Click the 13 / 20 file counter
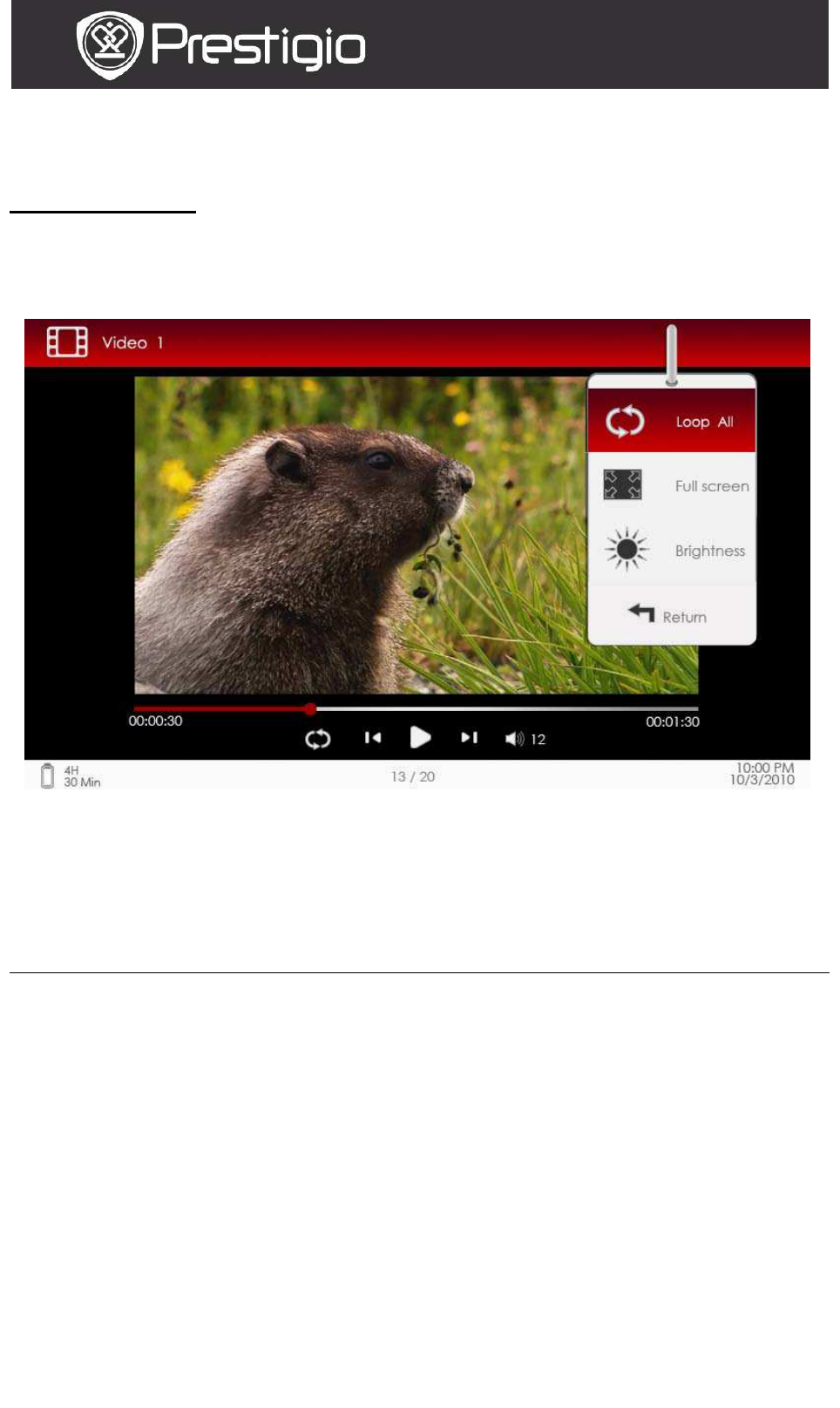Viewport: 840px width, 1408px height. [413, 776]
